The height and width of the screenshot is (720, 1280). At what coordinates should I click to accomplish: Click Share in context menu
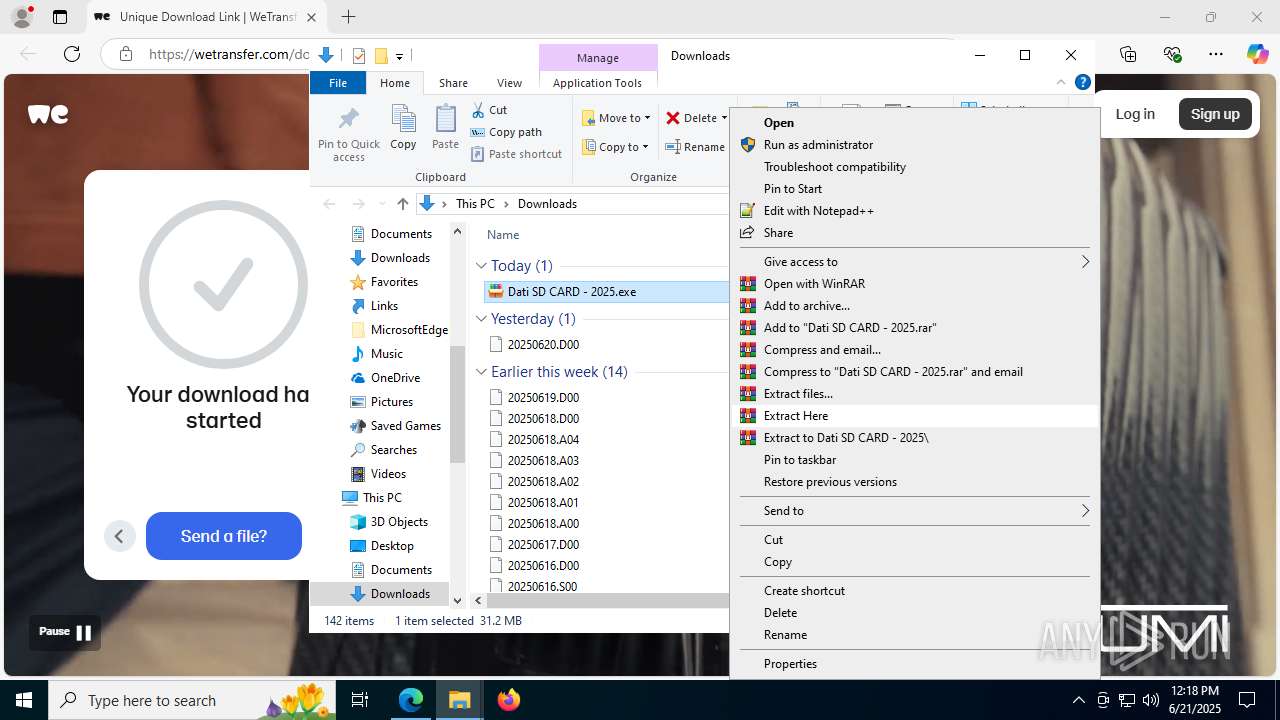(x=914, y=232)
